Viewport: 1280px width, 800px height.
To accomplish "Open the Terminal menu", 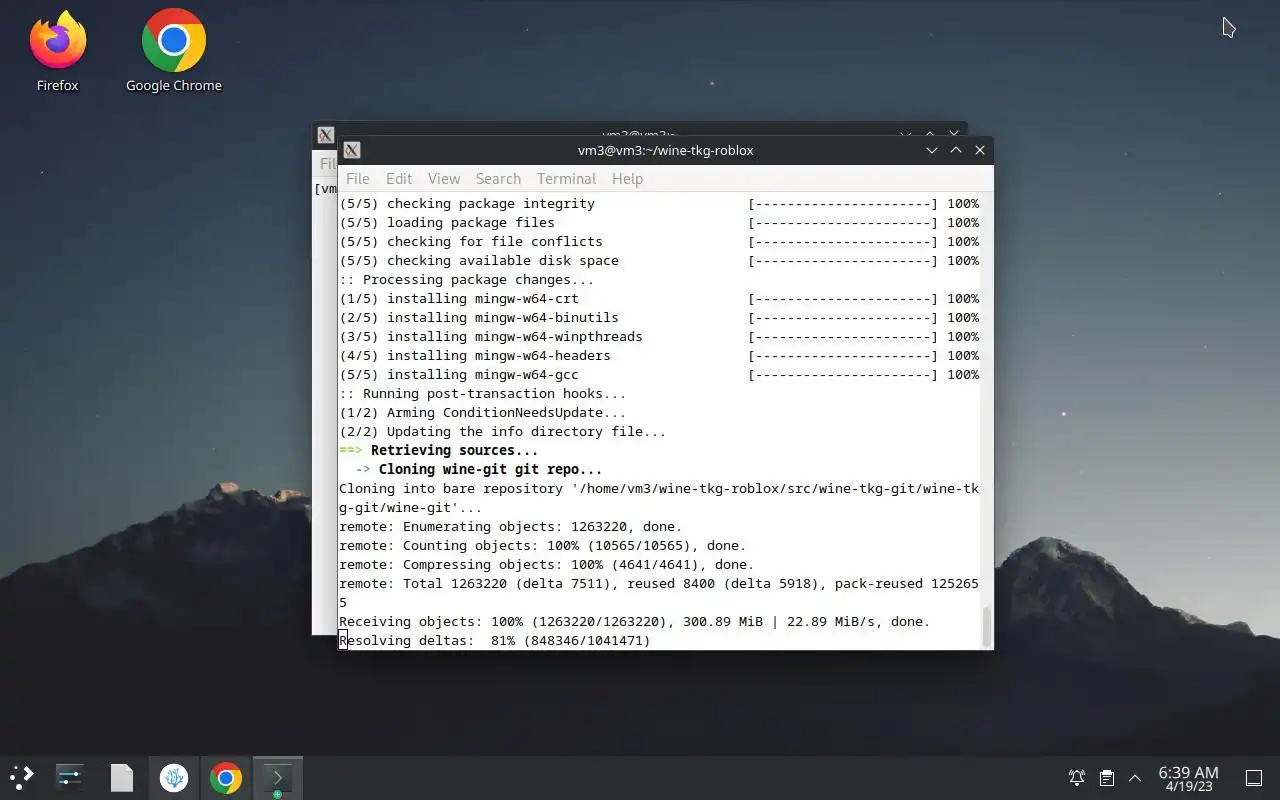I will click(x=566, y=178).
